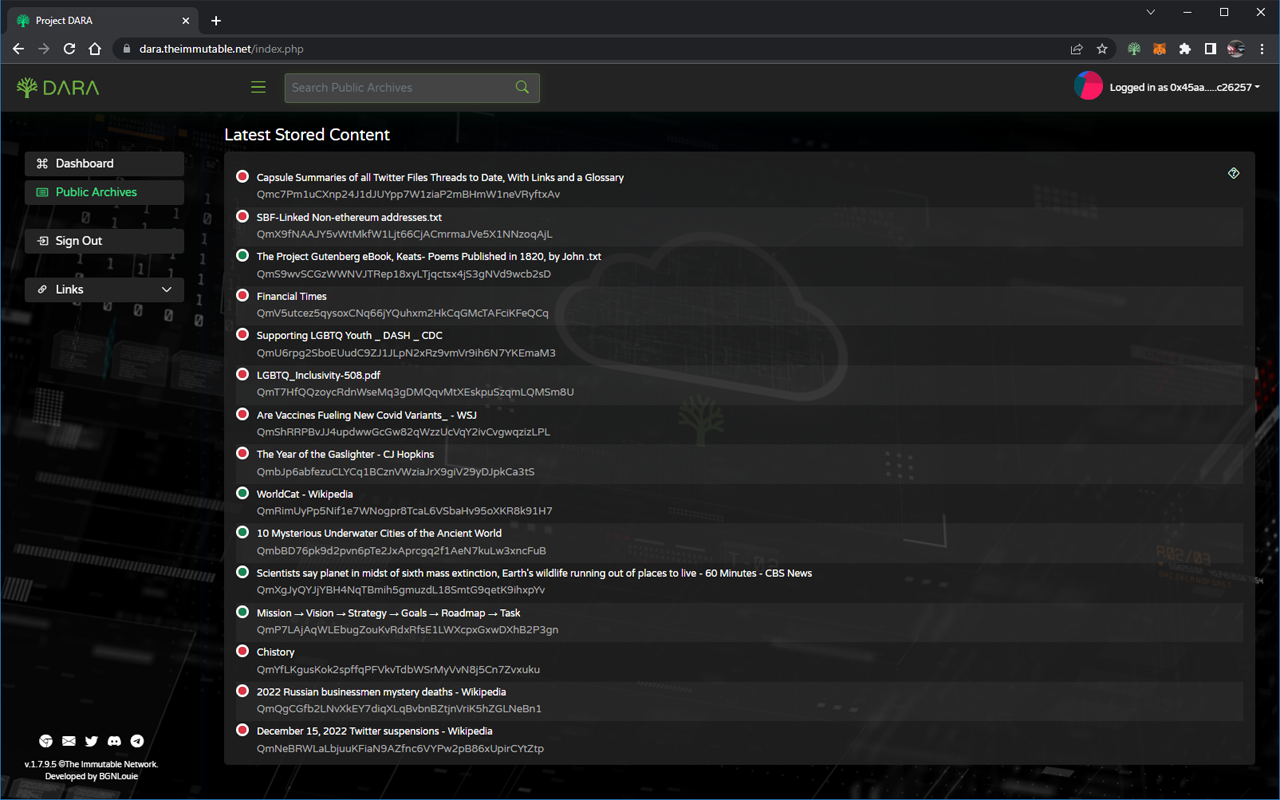Open the Telegram link in sidebar footer
Image resolution: width=1280 pixels, height=800 pixels.
tap(137, 741)
